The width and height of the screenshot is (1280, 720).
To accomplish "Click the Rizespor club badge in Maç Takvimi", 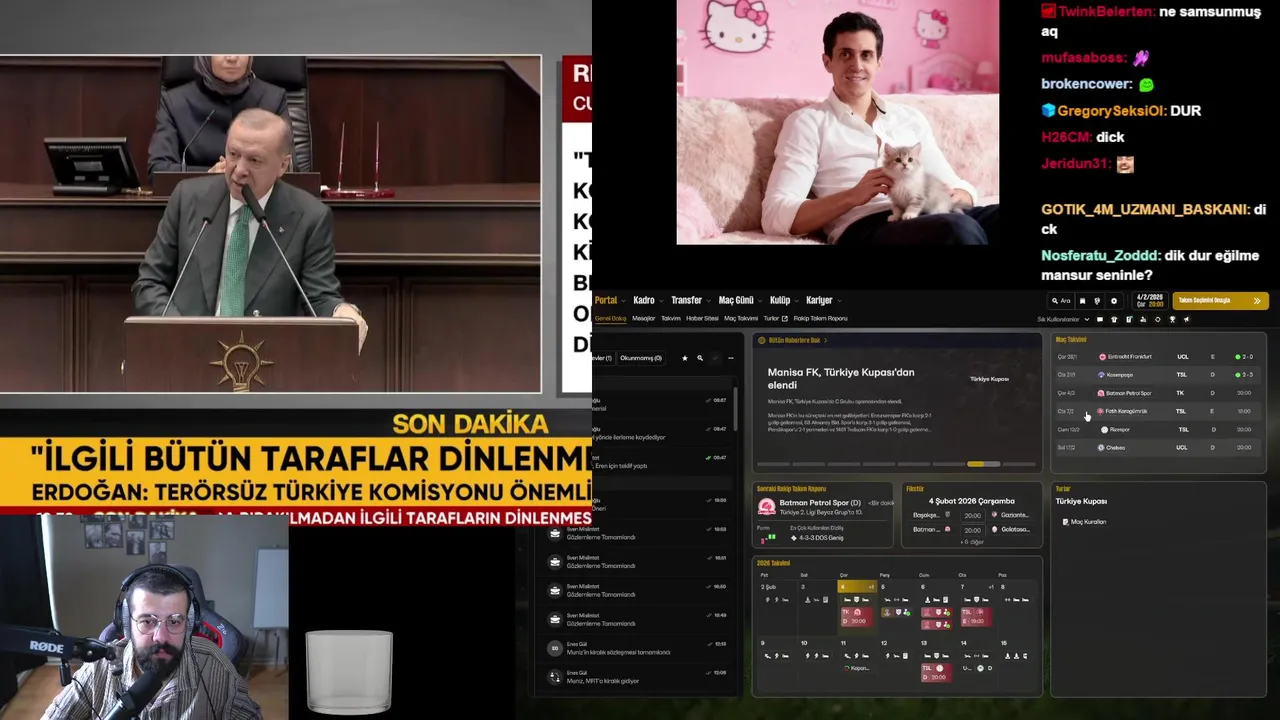I will [1104, 430].
